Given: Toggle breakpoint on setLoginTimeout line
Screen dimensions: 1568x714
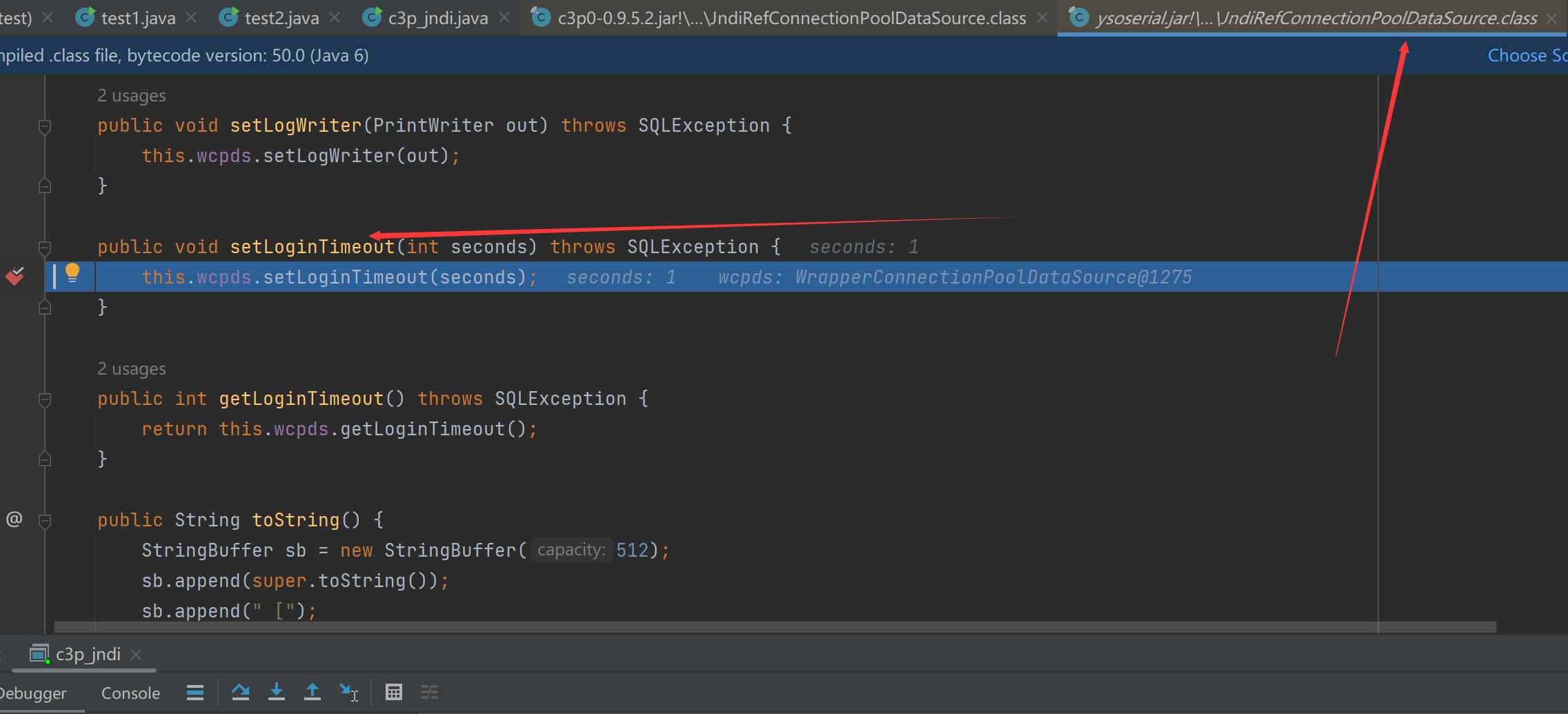Looking at the screenshot, I should coord(14,277).
